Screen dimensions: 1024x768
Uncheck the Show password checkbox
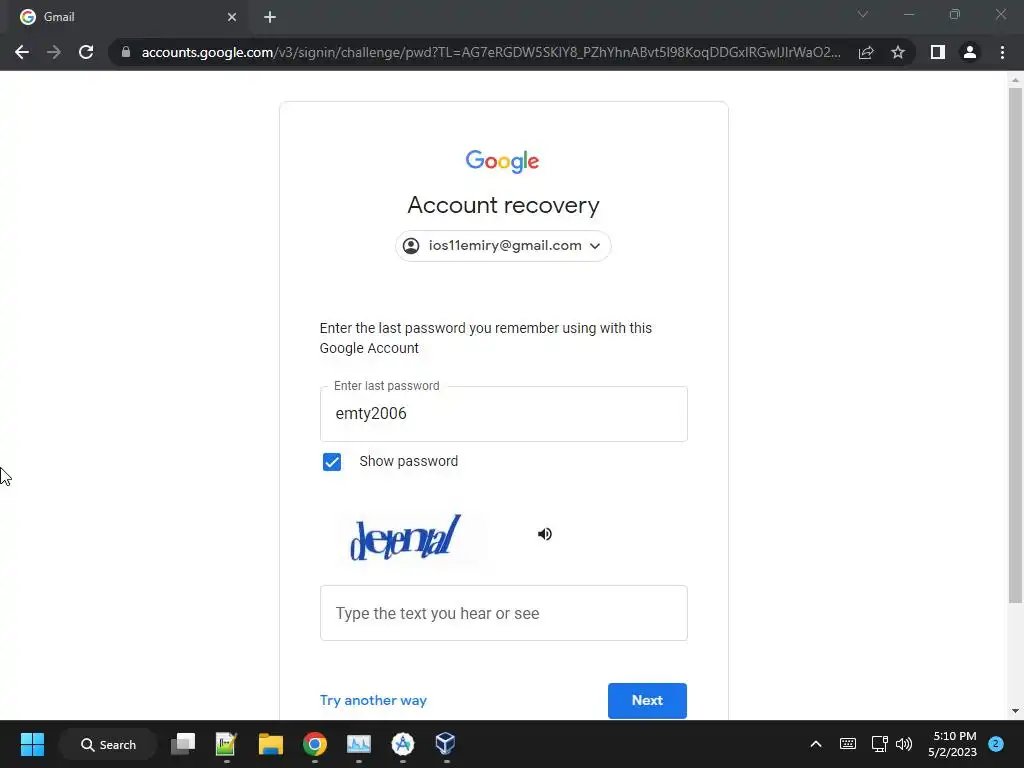point(332,462)
